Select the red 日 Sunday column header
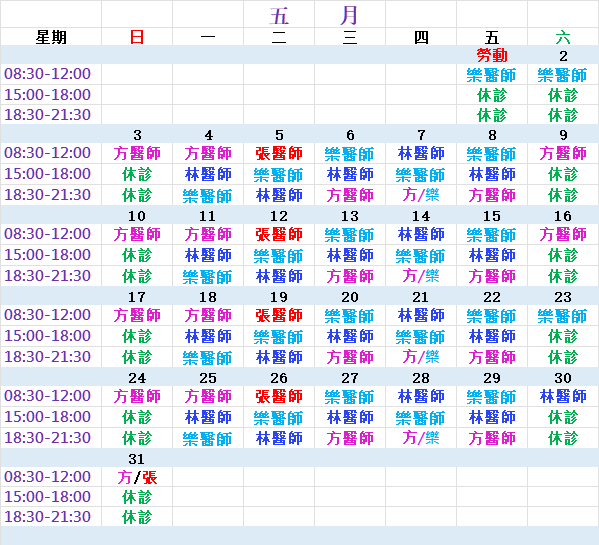599x545 pixels. pyautogui.click(x=137, y=37)
